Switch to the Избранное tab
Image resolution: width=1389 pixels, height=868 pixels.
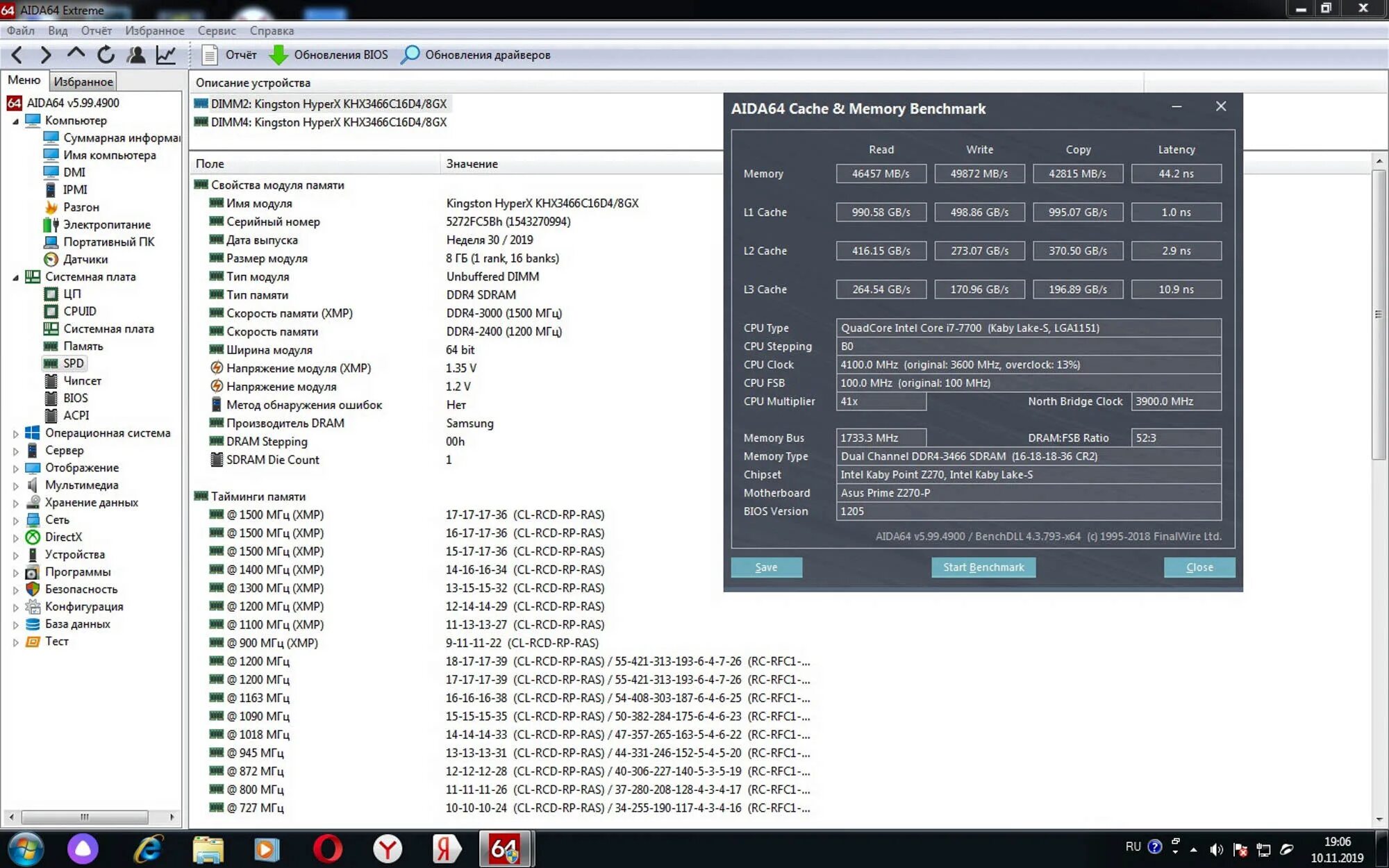[83, 81]
